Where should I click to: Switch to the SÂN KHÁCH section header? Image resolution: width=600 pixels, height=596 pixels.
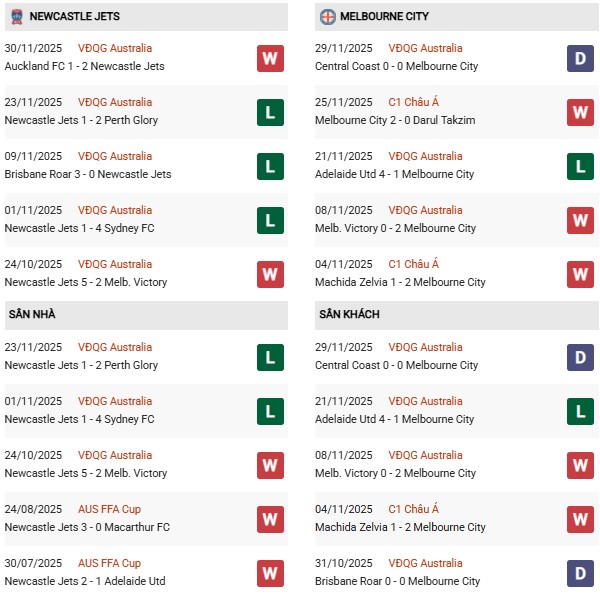pyautogui.click(x=349, y=314)
